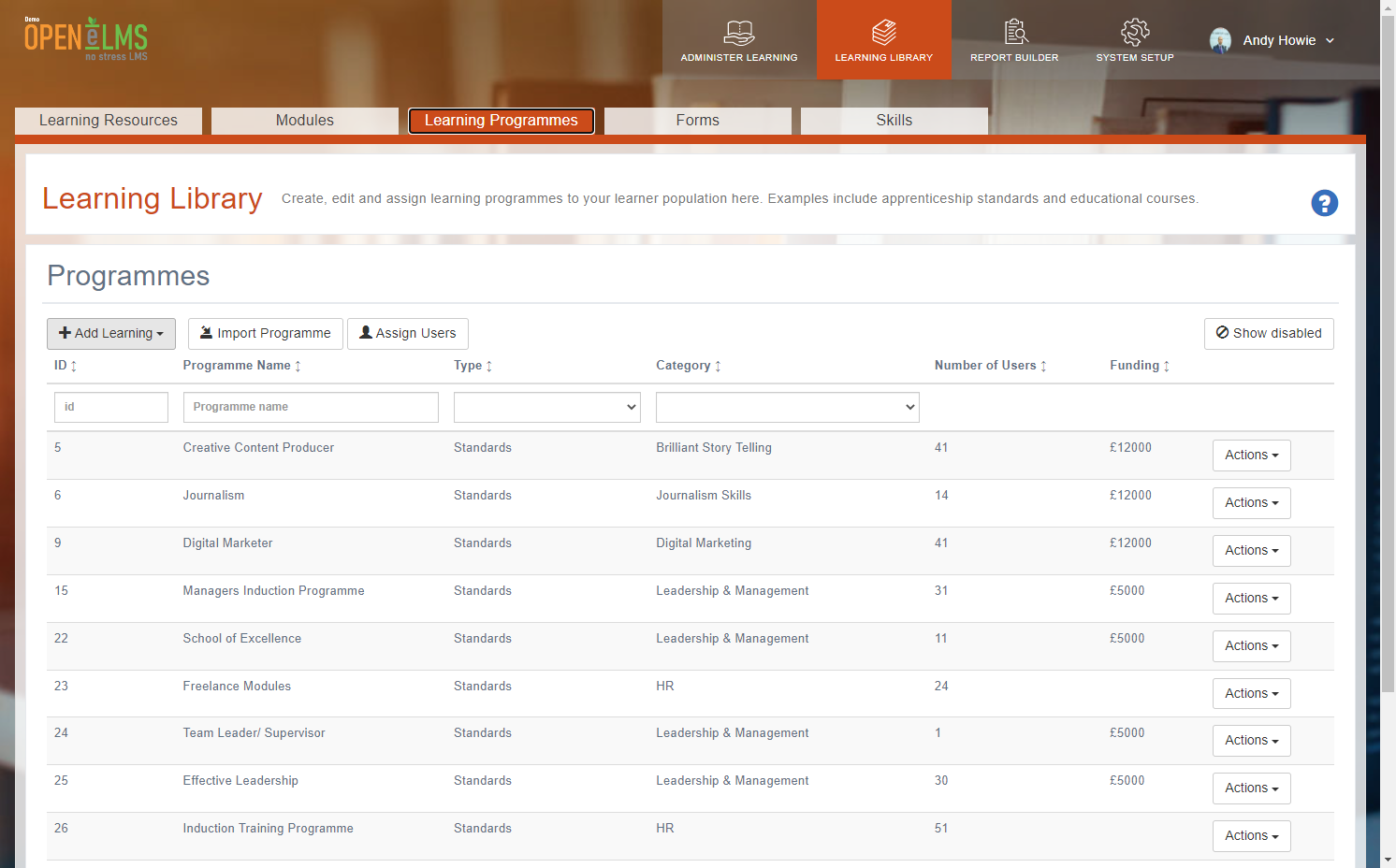This screenshot has height=868, width=1396.
Task: Open Actions menu for Journalism programme
Action: pos(1252,503)
